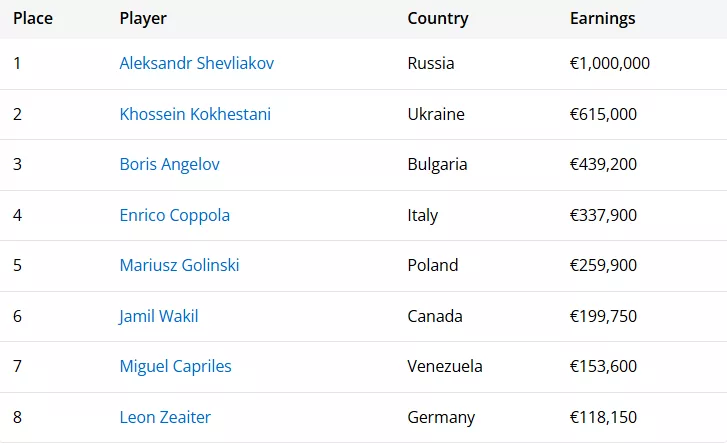
Task: Select the Enrico Coppola link
Action: [x=175, y=215]
